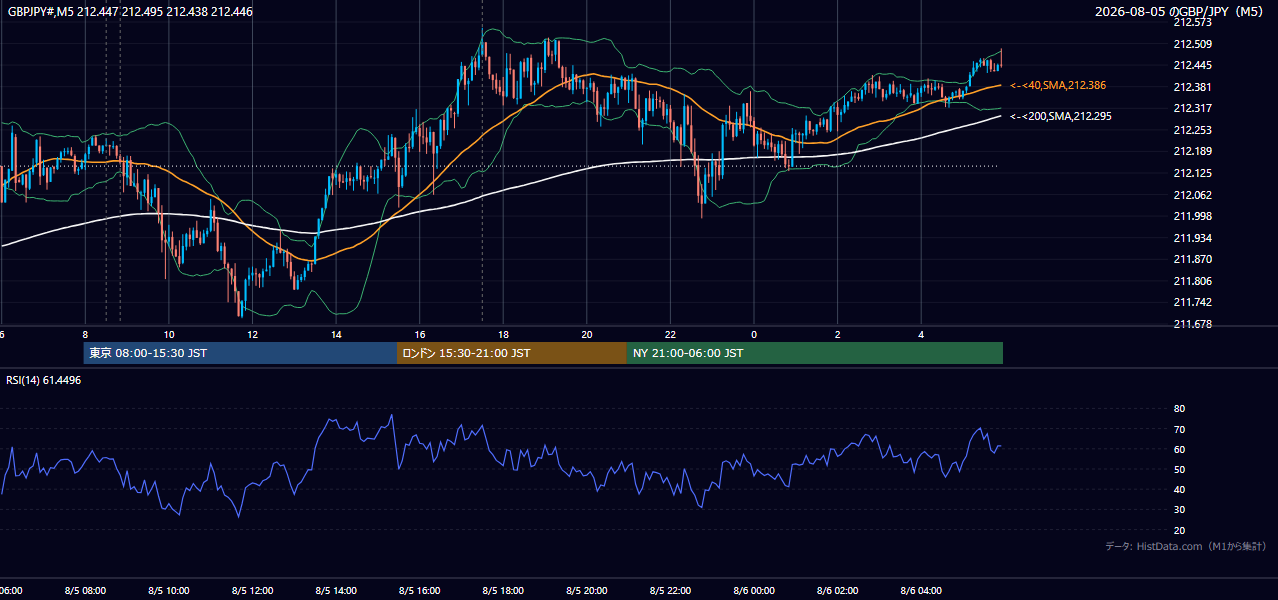1278x600 pixels.
Task: Open the HistData.com data source credit
Action: tap(1186, 546)
